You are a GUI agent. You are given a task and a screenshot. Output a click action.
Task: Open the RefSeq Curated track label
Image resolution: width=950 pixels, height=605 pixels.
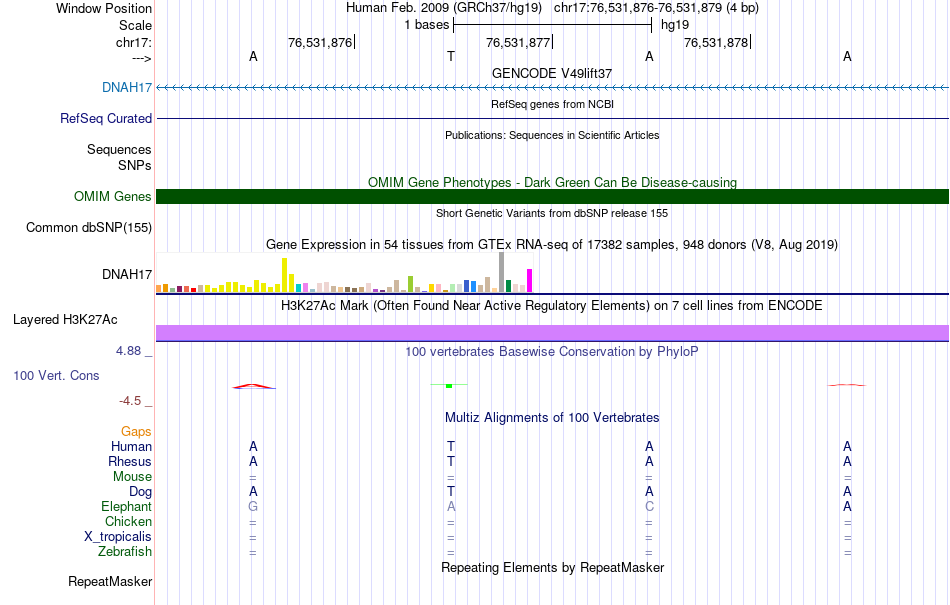tap(106, 118)
